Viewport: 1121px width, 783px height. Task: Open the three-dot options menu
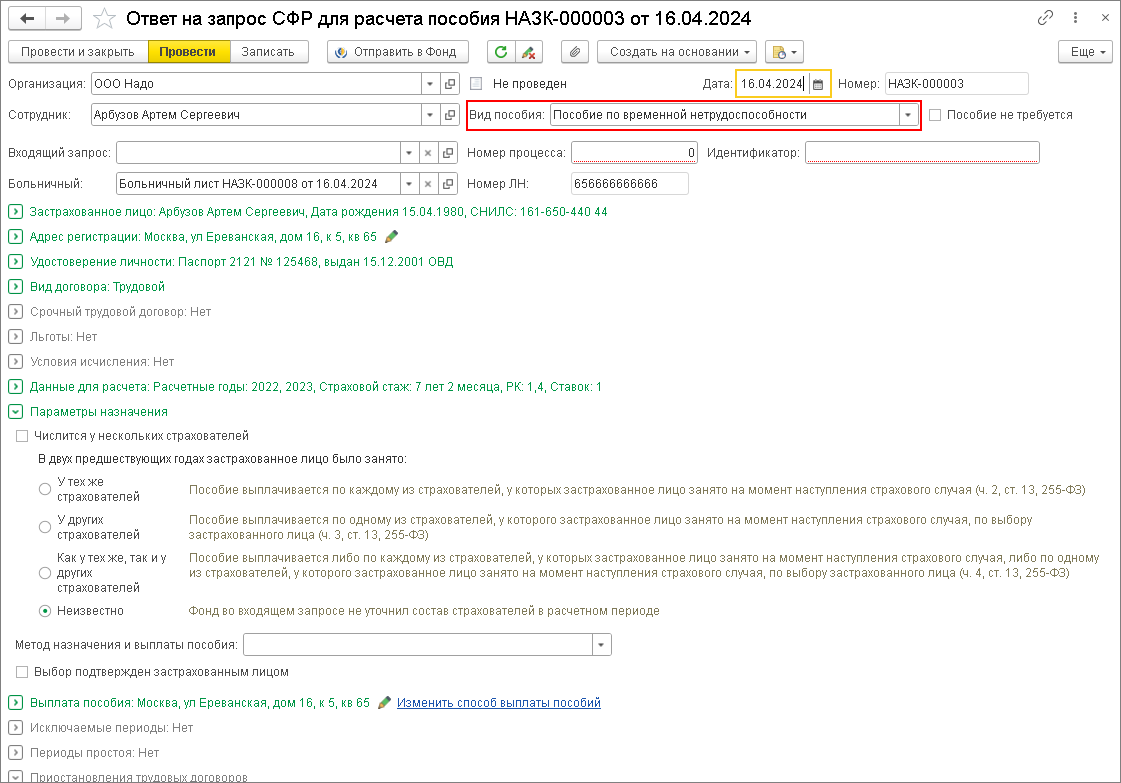(1075, 18)
